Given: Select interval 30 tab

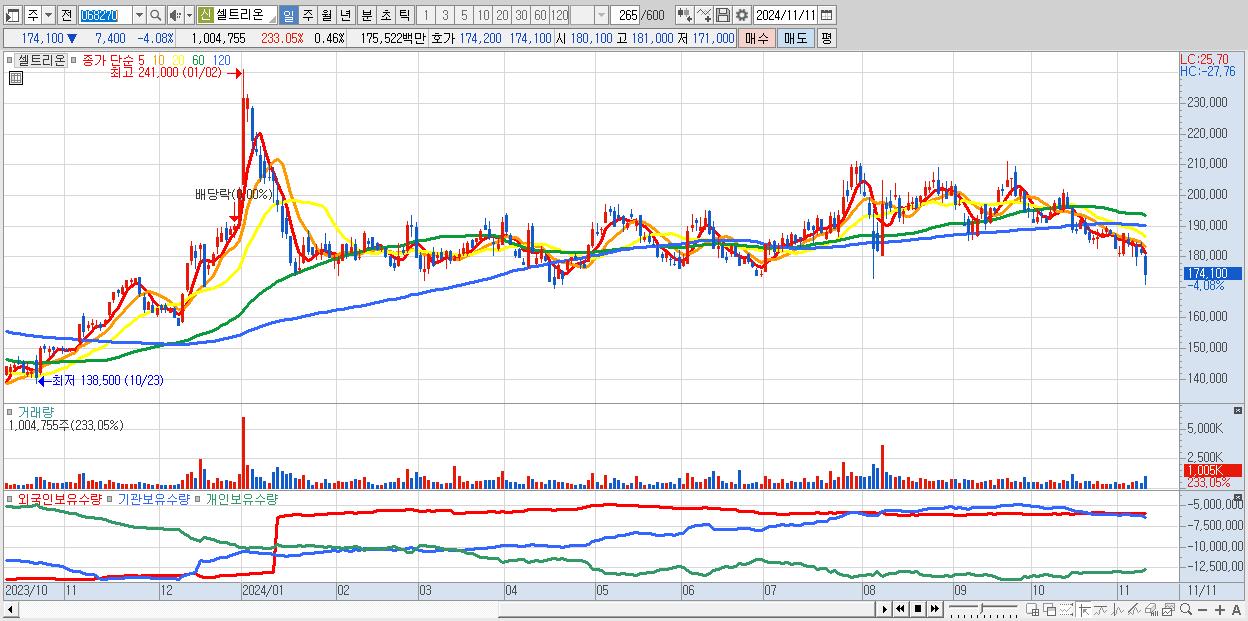Looking at the screenshot, I should (x=521, y=15).
